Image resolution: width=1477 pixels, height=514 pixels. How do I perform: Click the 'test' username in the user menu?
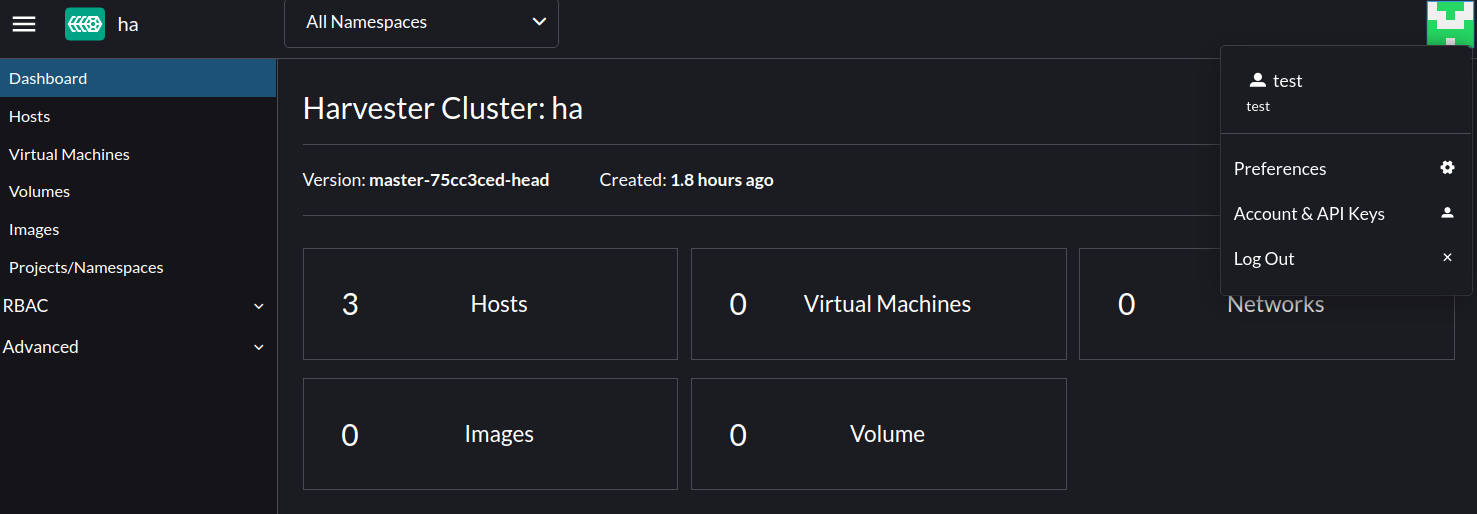coord(1288,81)
